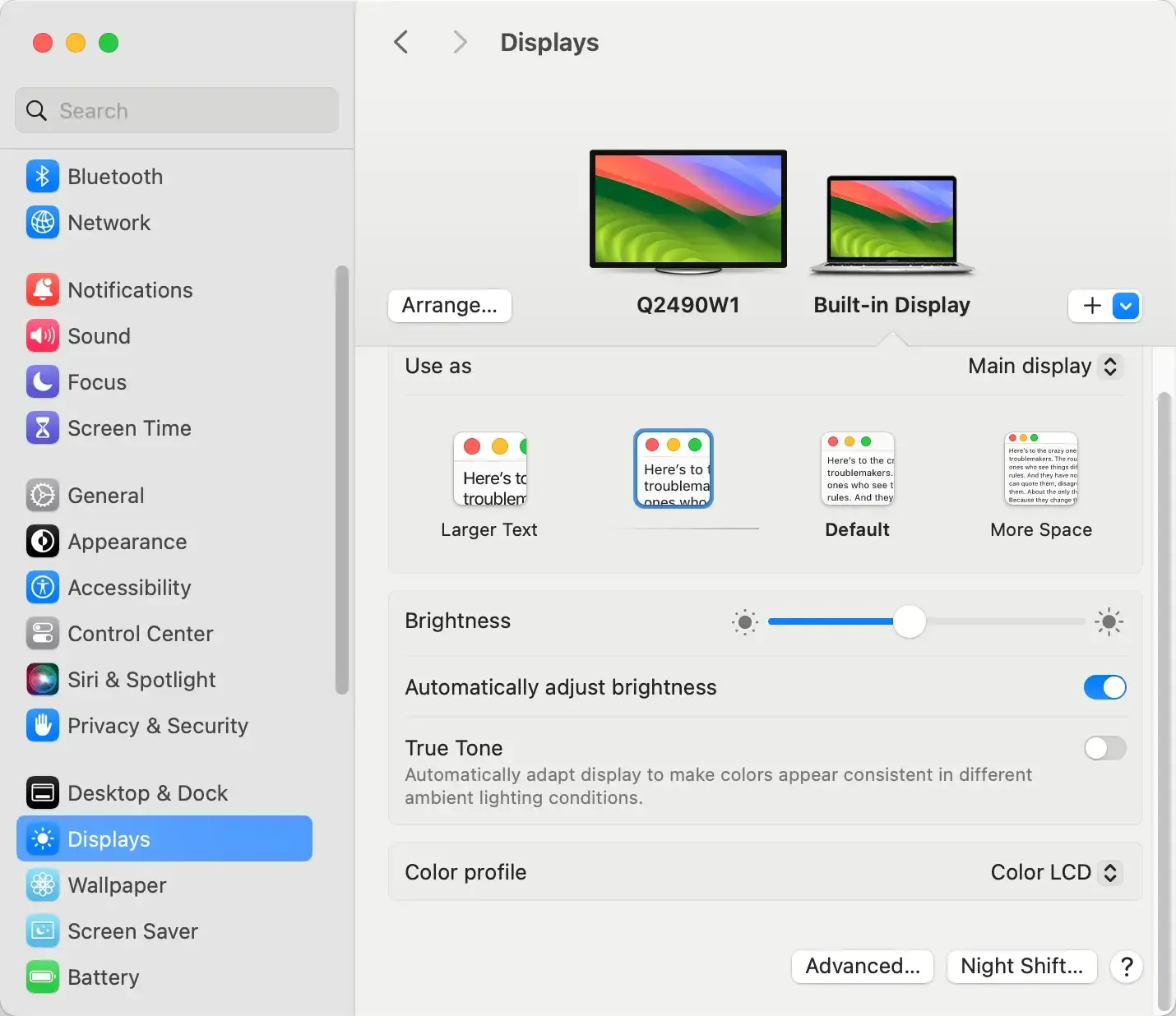Open Night Shift... settings

click(x=1022, y=967)
